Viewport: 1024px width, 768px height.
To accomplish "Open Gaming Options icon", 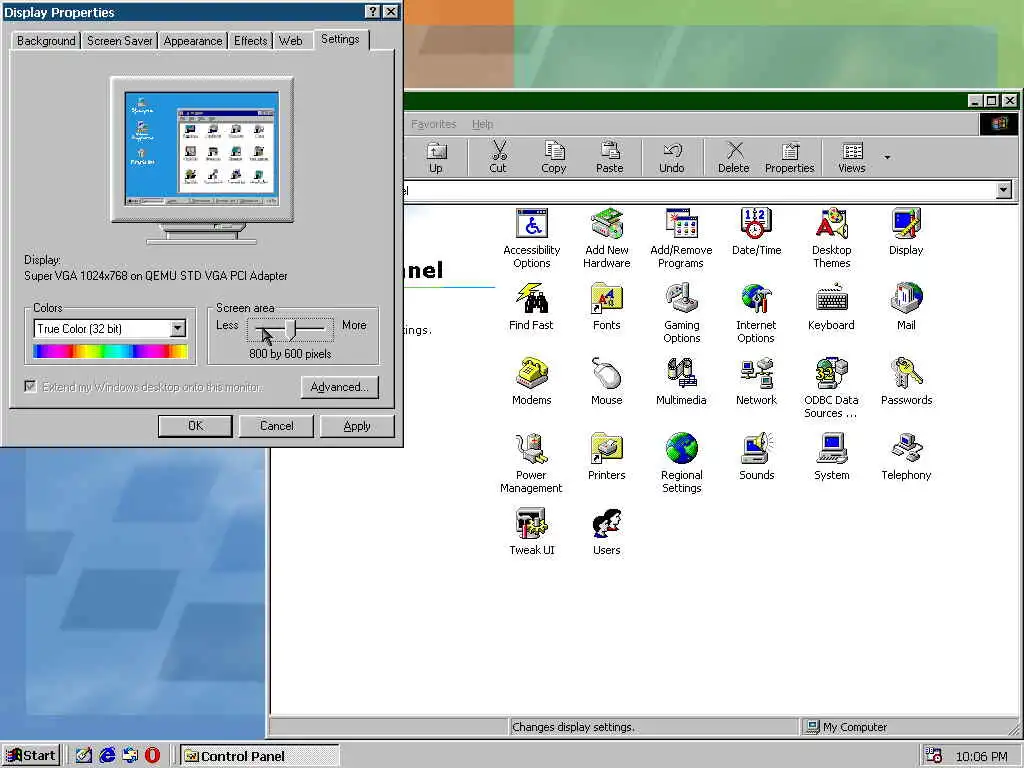I will (681, 313).
